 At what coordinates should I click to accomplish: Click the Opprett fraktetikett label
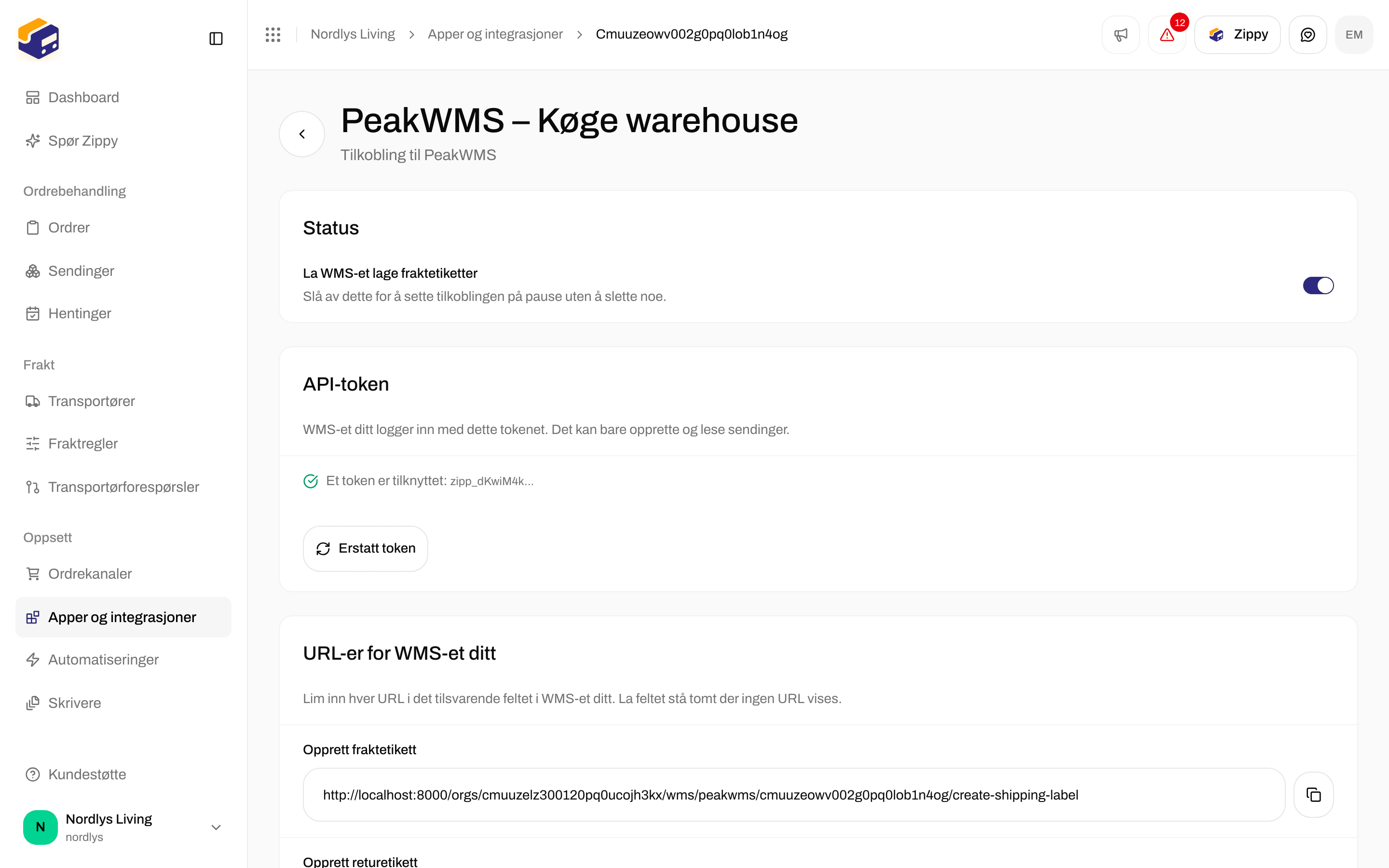pyautogui.click(x=359, y=750)
